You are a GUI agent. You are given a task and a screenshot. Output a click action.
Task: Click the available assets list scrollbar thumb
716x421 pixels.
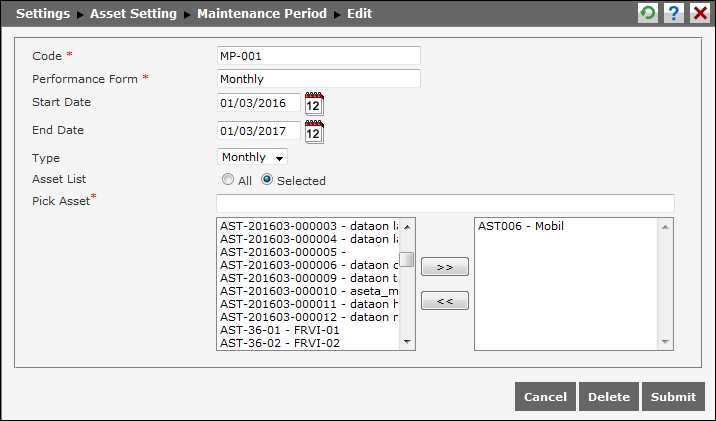tap(407, 259)
